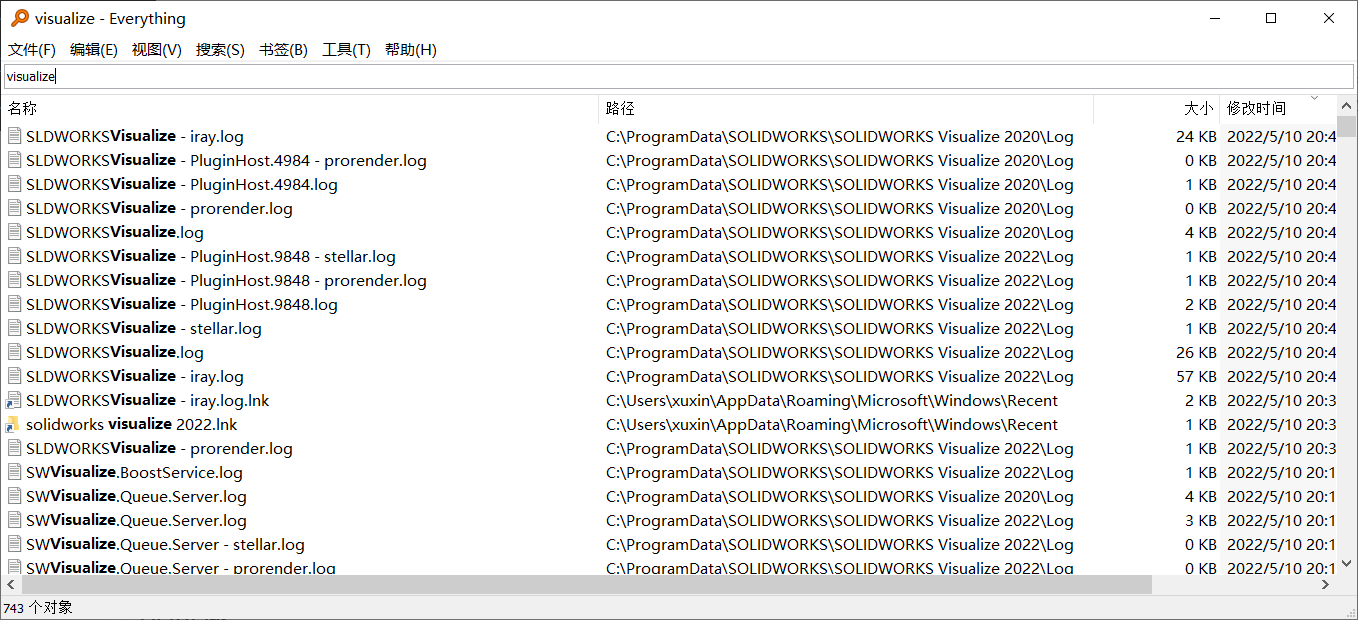1358x620 pixels.
Task: Click file icon of the 26 KB SLDWORKSVisualize.log
Action: 14,352
